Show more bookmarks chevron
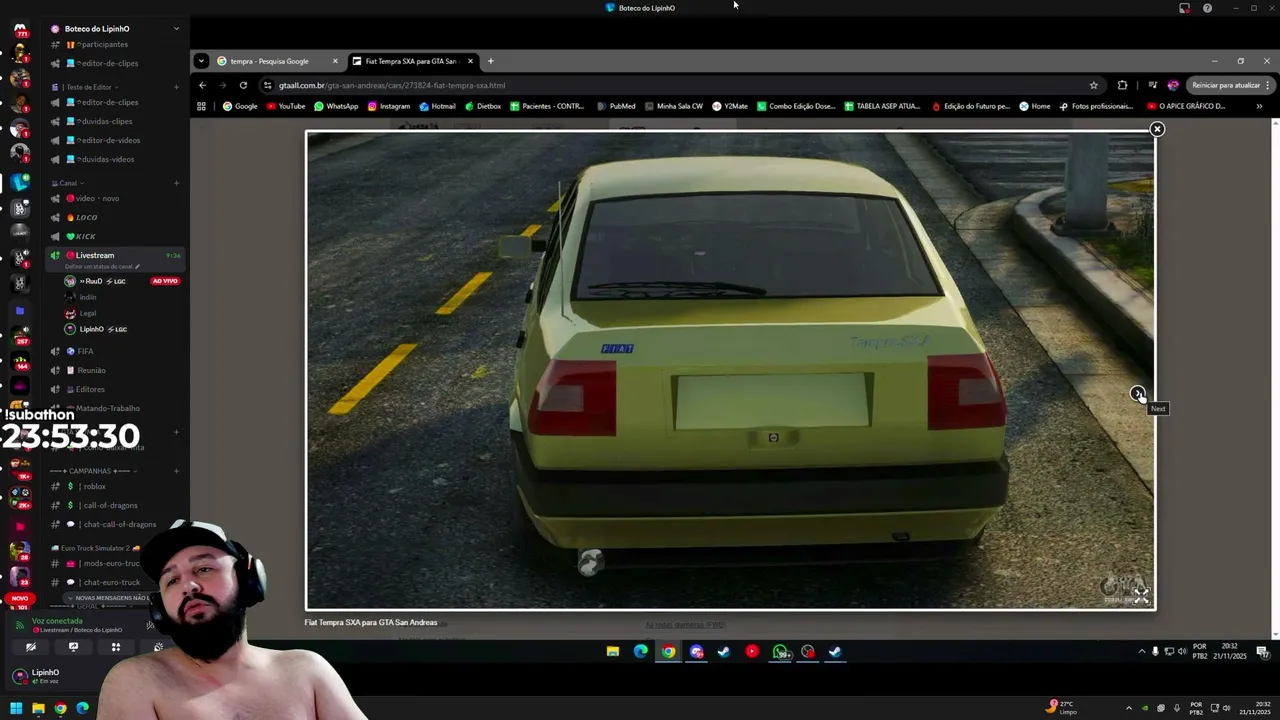 click(1259, 106)
